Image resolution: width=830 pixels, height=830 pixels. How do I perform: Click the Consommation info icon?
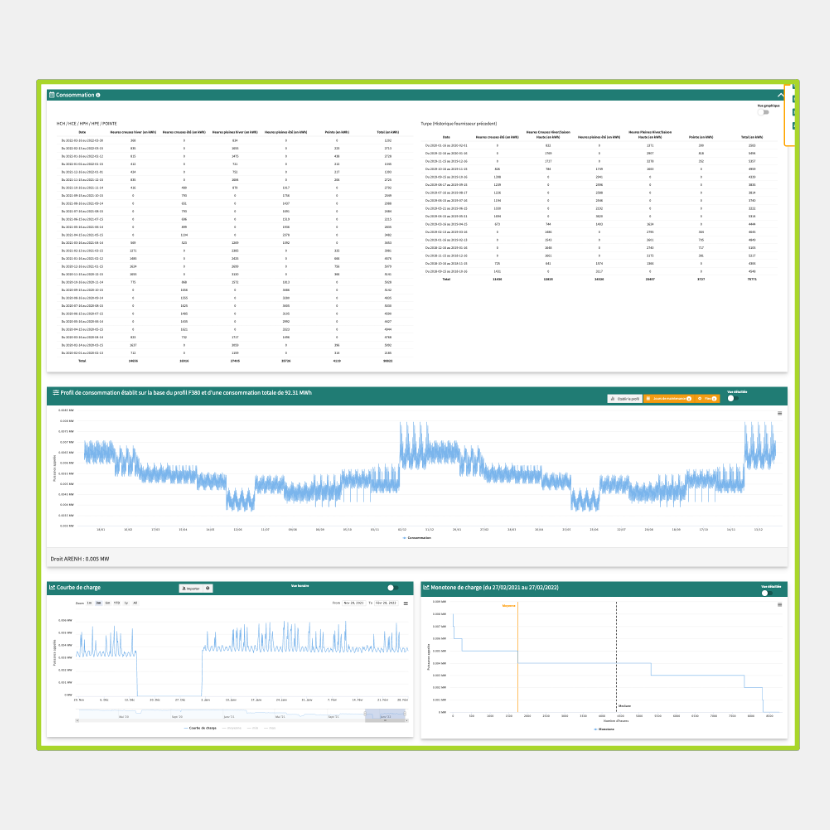[x=98, y=94]
